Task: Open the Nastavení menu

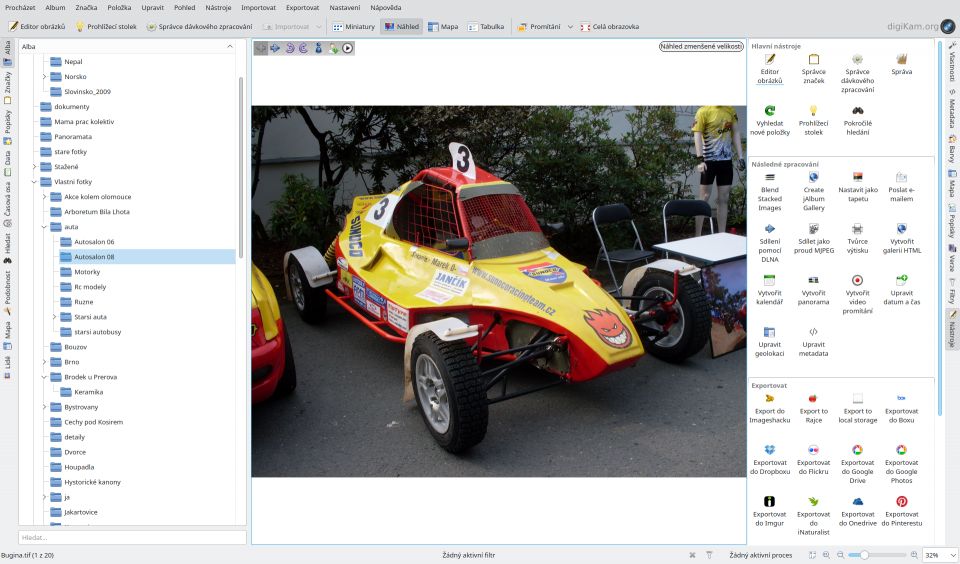Action: [345, 7]
